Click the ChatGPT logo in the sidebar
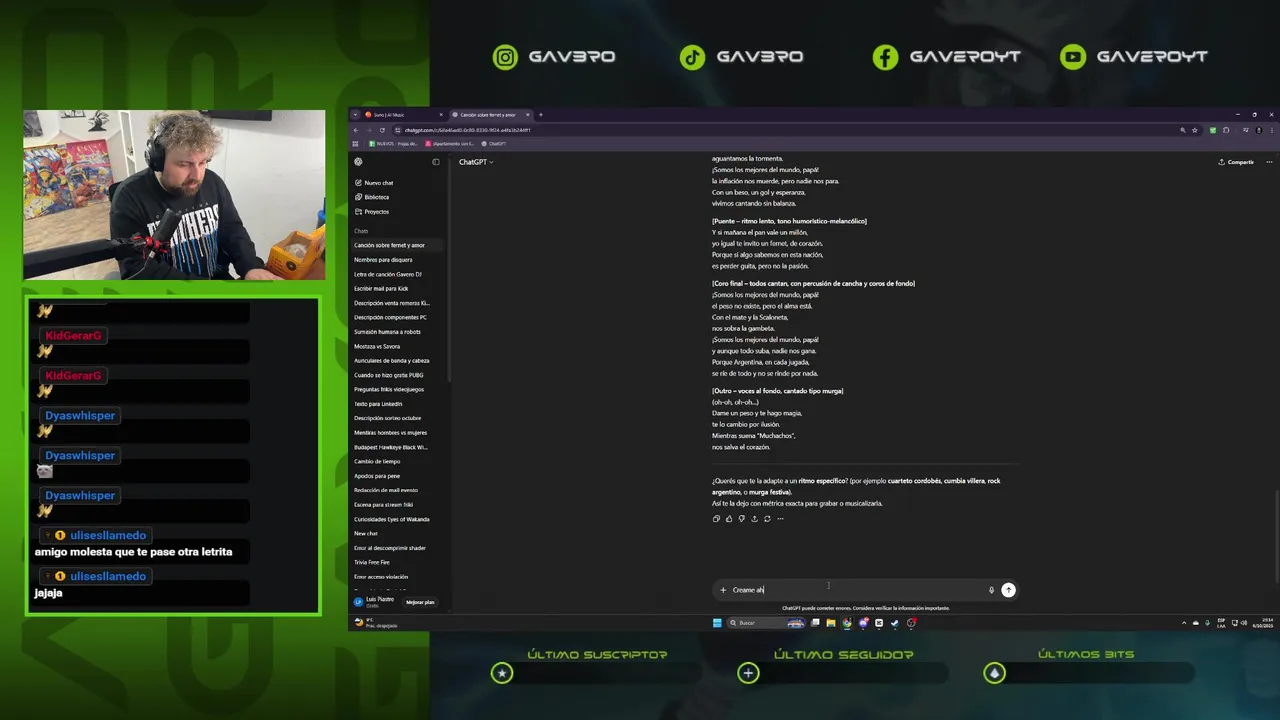The height and width of the screenshot is (720, 1280). tap(358, 162)
